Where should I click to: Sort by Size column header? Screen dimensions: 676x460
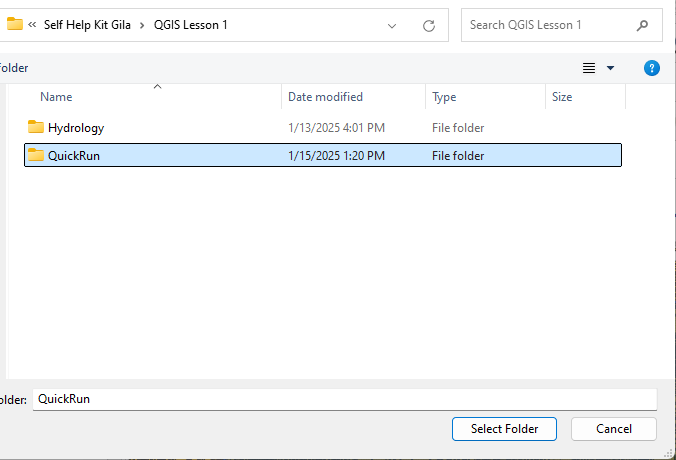coord(562,97)
